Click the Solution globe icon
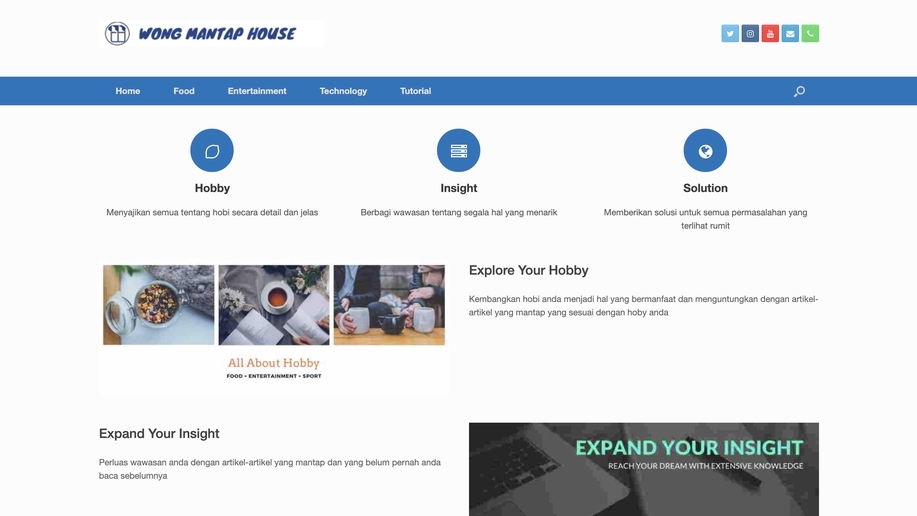Screen dimensions: 917x516 [705, 150]
